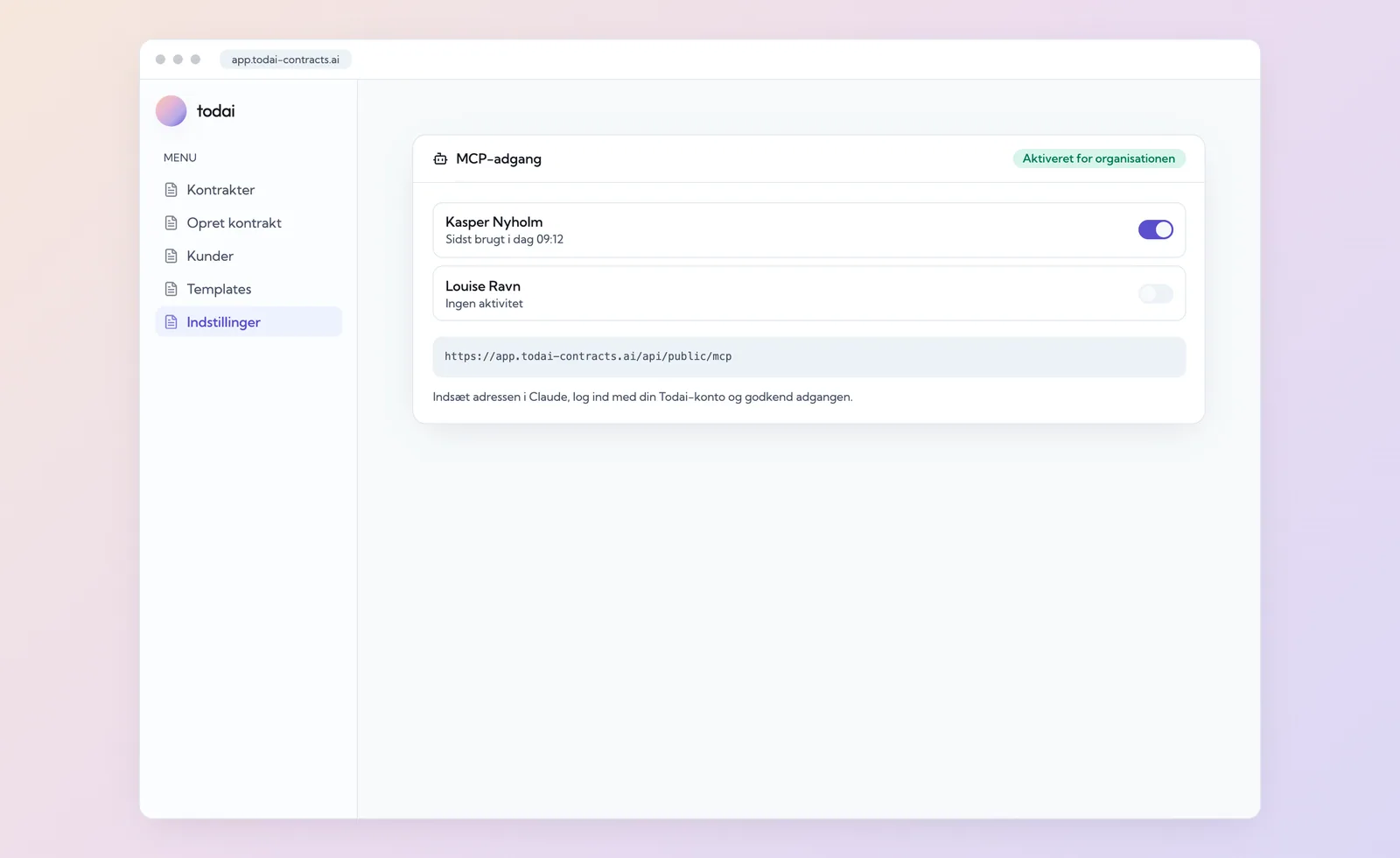Click the Kontrakter document icon
The image size is (1400, 858).
(x=171, y=190)
